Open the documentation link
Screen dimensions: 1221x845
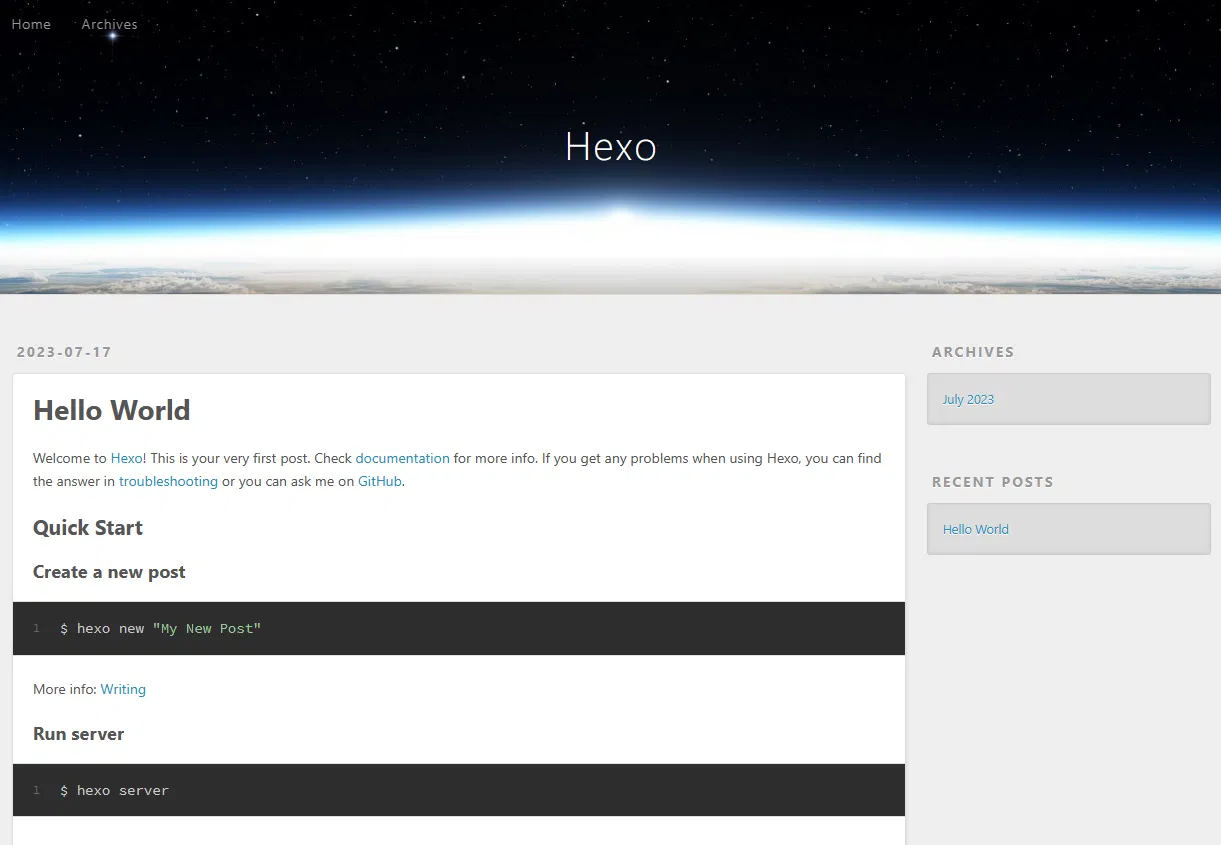(402, 458)
